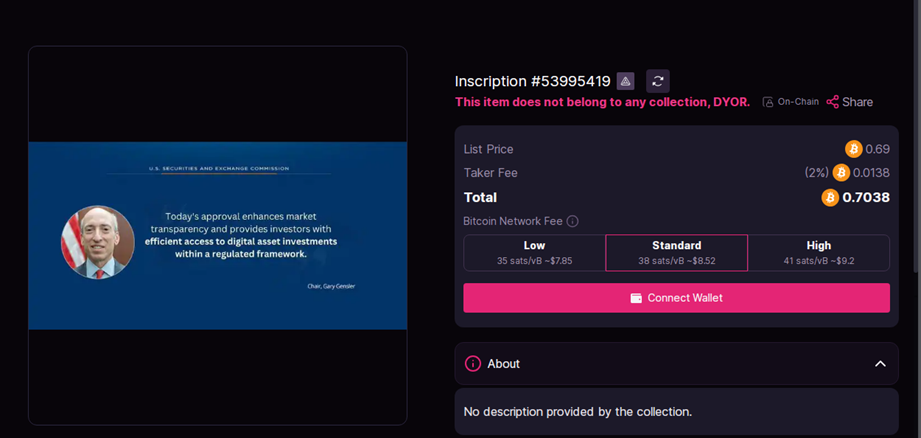Click the List Price value 0.69
This screenshot has height=438, width=921.
[878, 149]
